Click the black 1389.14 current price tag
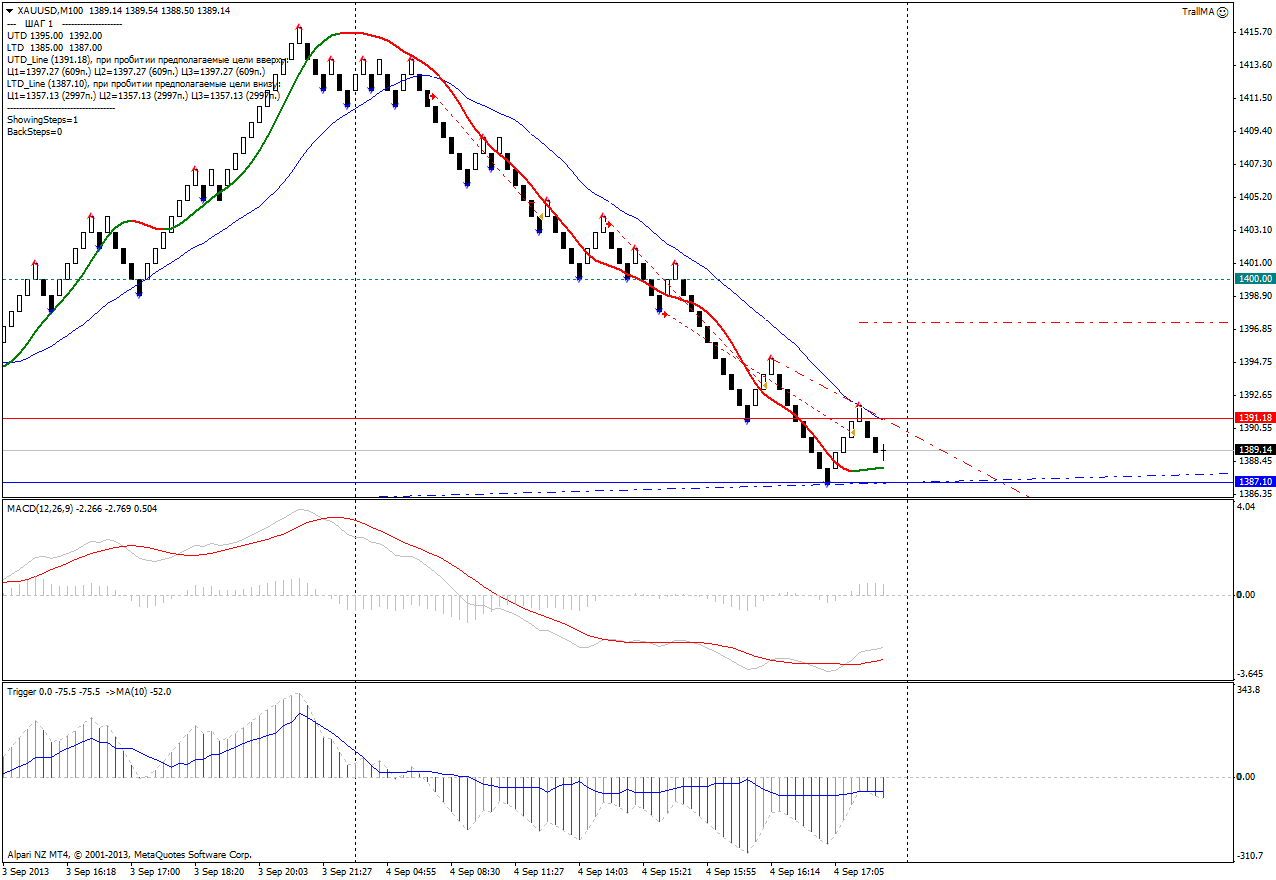The image size is (1276, 880). point(1255,450)
